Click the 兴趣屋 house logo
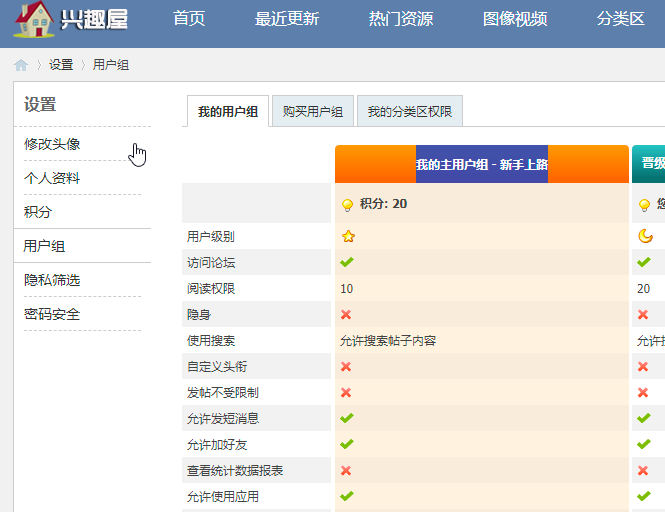Image resolution: width=665 pixels, height=512 pixels. tap(71, 20)
